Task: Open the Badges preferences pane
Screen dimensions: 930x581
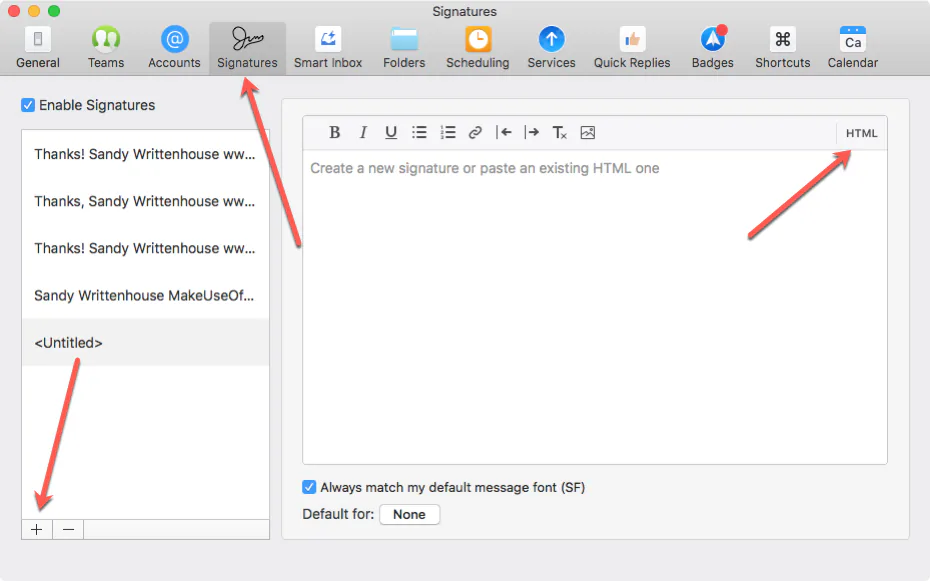Action: (x=712, y=49)
